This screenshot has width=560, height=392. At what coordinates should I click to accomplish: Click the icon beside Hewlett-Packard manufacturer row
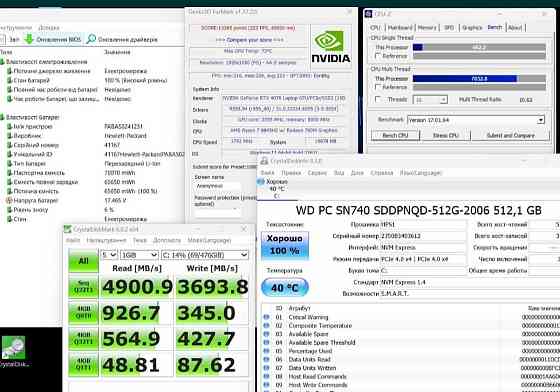click(x=9, y=136)
